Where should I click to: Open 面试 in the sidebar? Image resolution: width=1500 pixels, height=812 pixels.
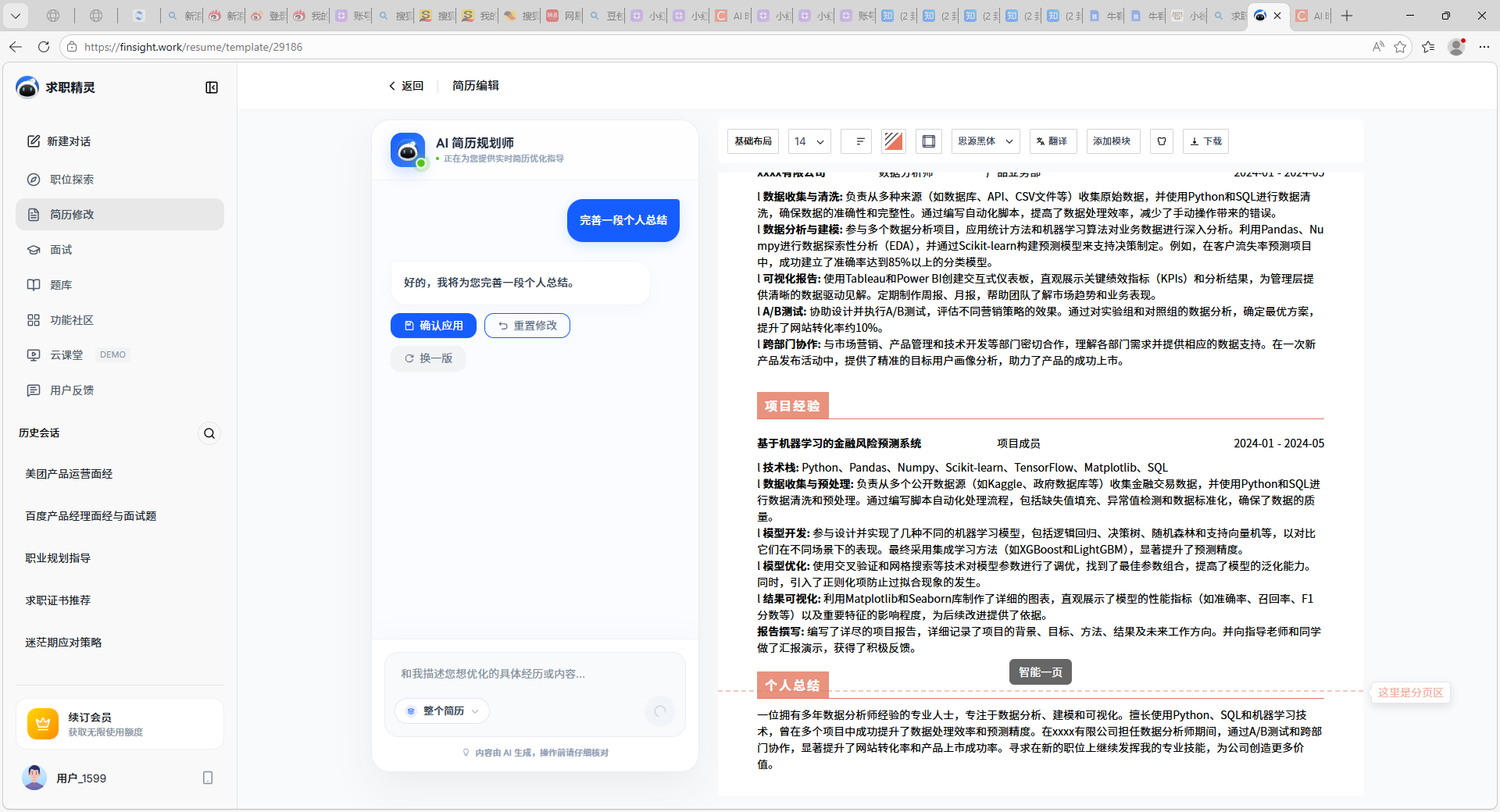tap(120, 250)
